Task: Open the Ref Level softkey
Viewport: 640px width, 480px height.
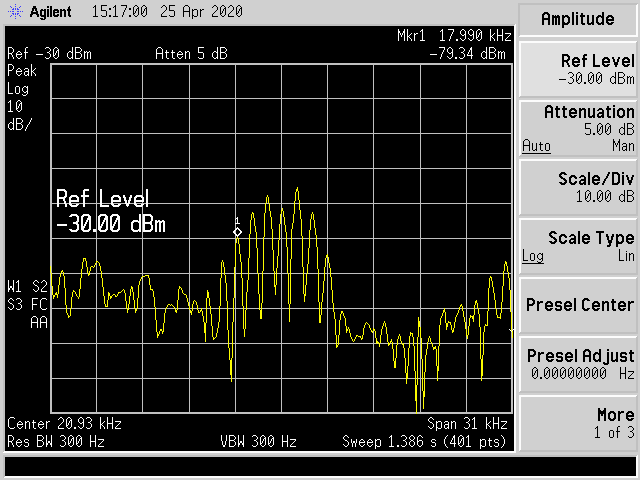Action: [578, 70]
